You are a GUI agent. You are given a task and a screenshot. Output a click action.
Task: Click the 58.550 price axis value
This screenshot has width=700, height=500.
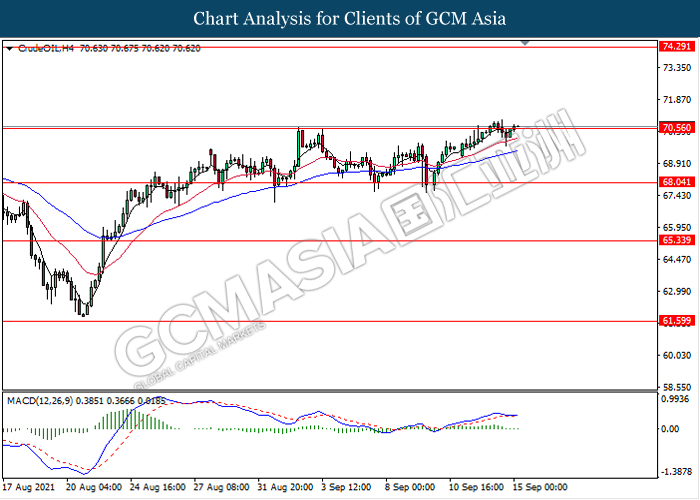point(677,388)
